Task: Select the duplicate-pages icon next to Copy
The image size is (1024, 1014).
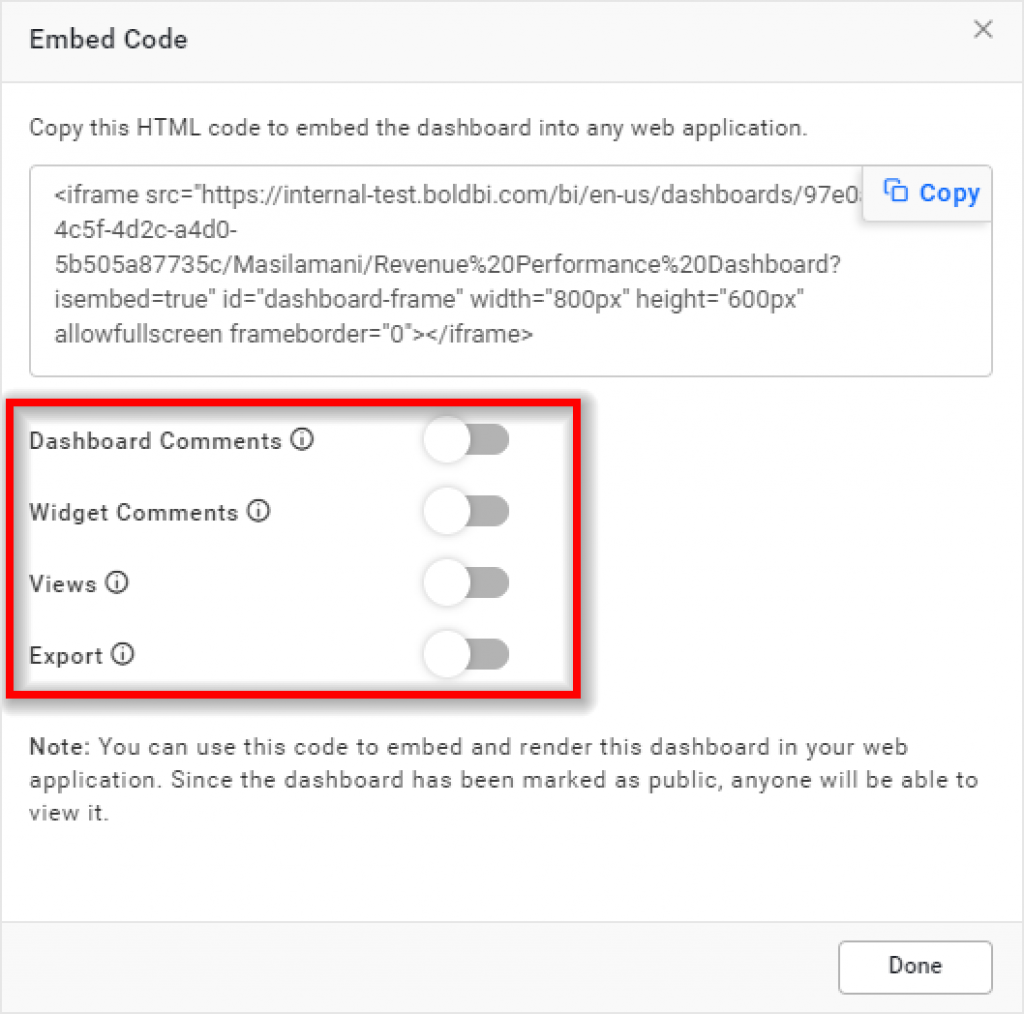Action: 897,192
